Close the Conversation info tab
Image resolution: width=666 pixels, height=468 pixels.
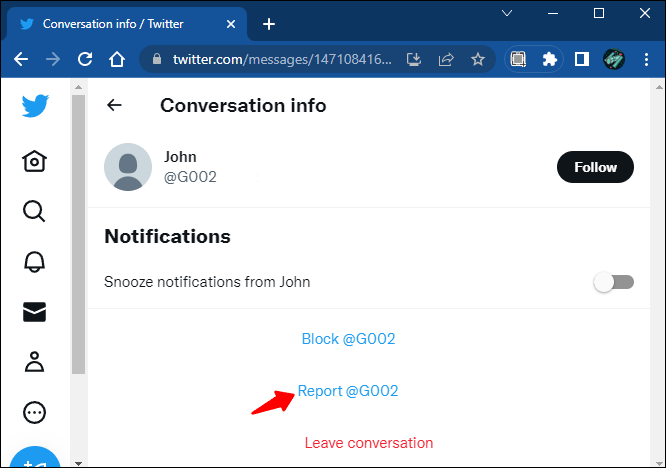[231, 24]
